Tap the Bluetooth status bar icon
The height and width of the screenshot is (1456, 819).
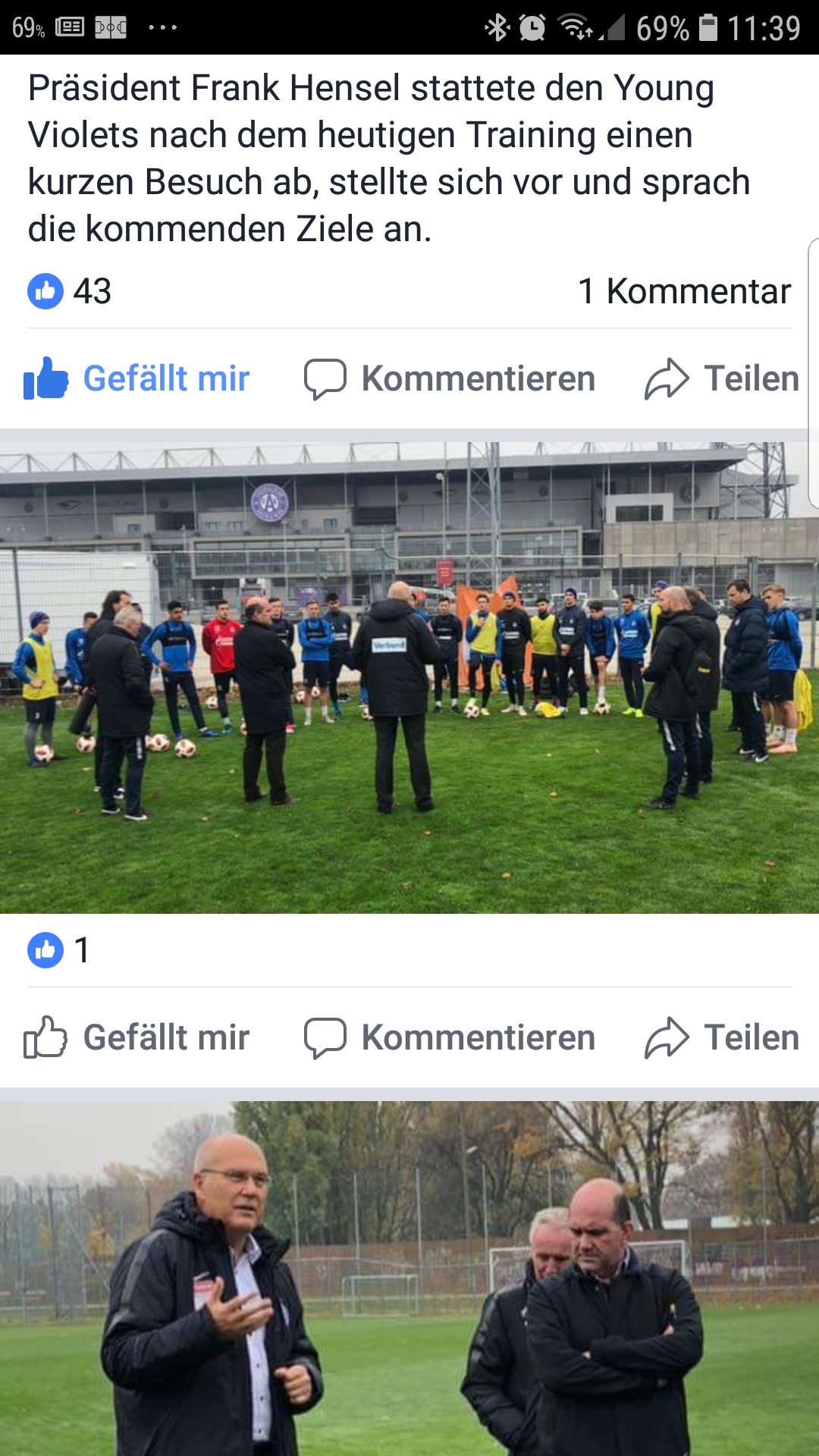click(497, 28)
